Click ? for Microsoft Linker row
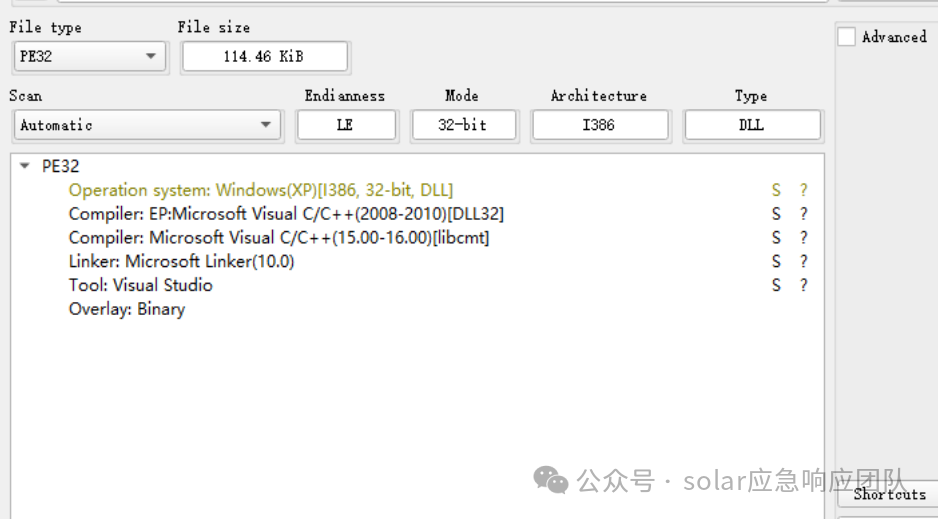Screen dimensions: 938x519 click(803, 261)
